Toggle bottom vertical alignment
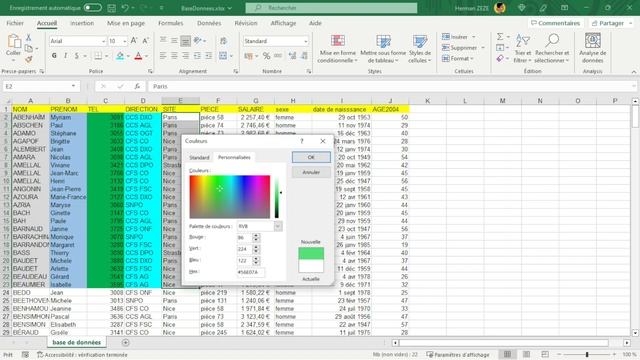 [185, 40]
